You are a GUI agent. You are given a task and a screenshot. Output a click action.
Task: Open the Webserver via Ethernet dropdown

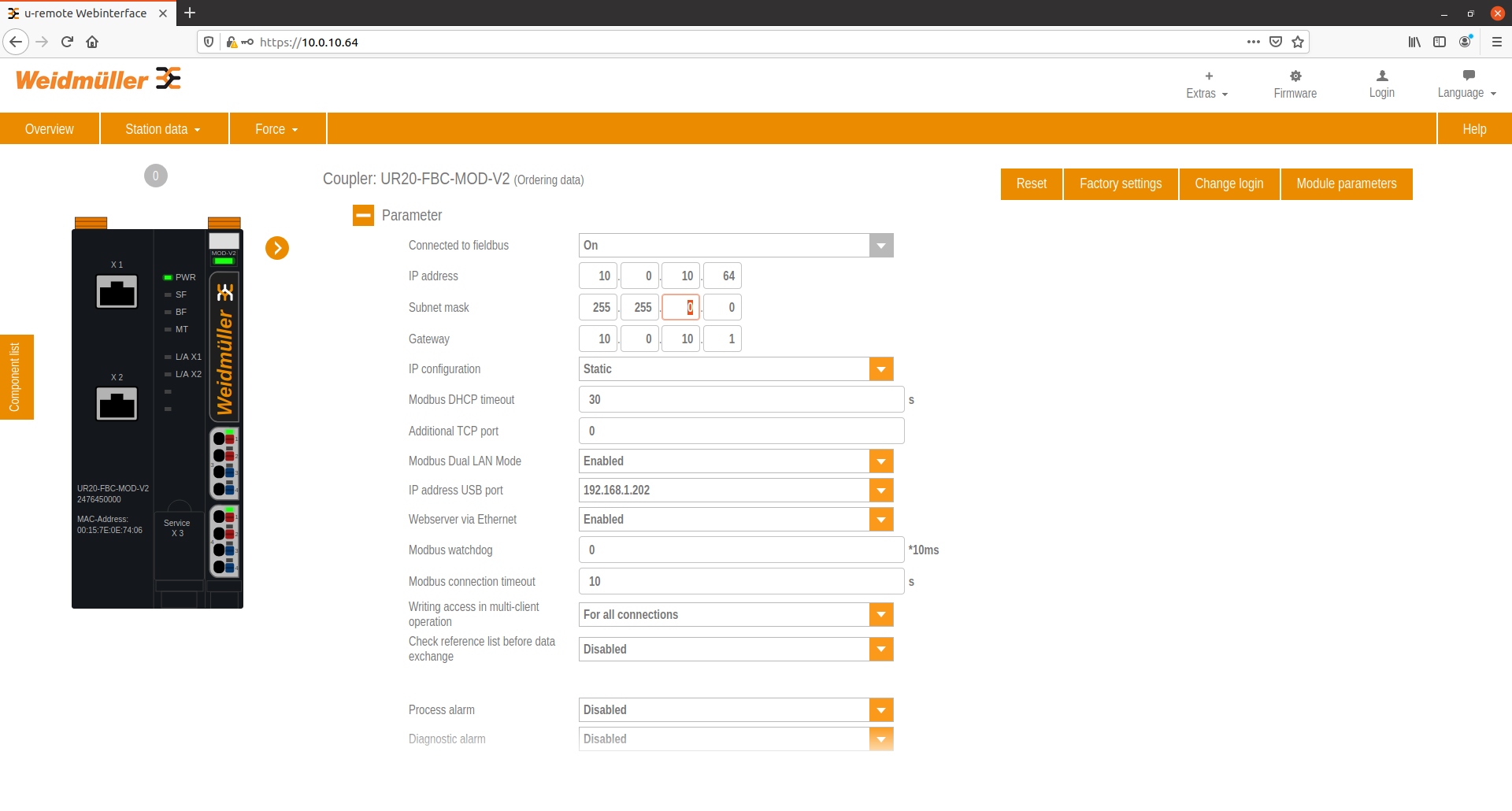pos(880,520)
